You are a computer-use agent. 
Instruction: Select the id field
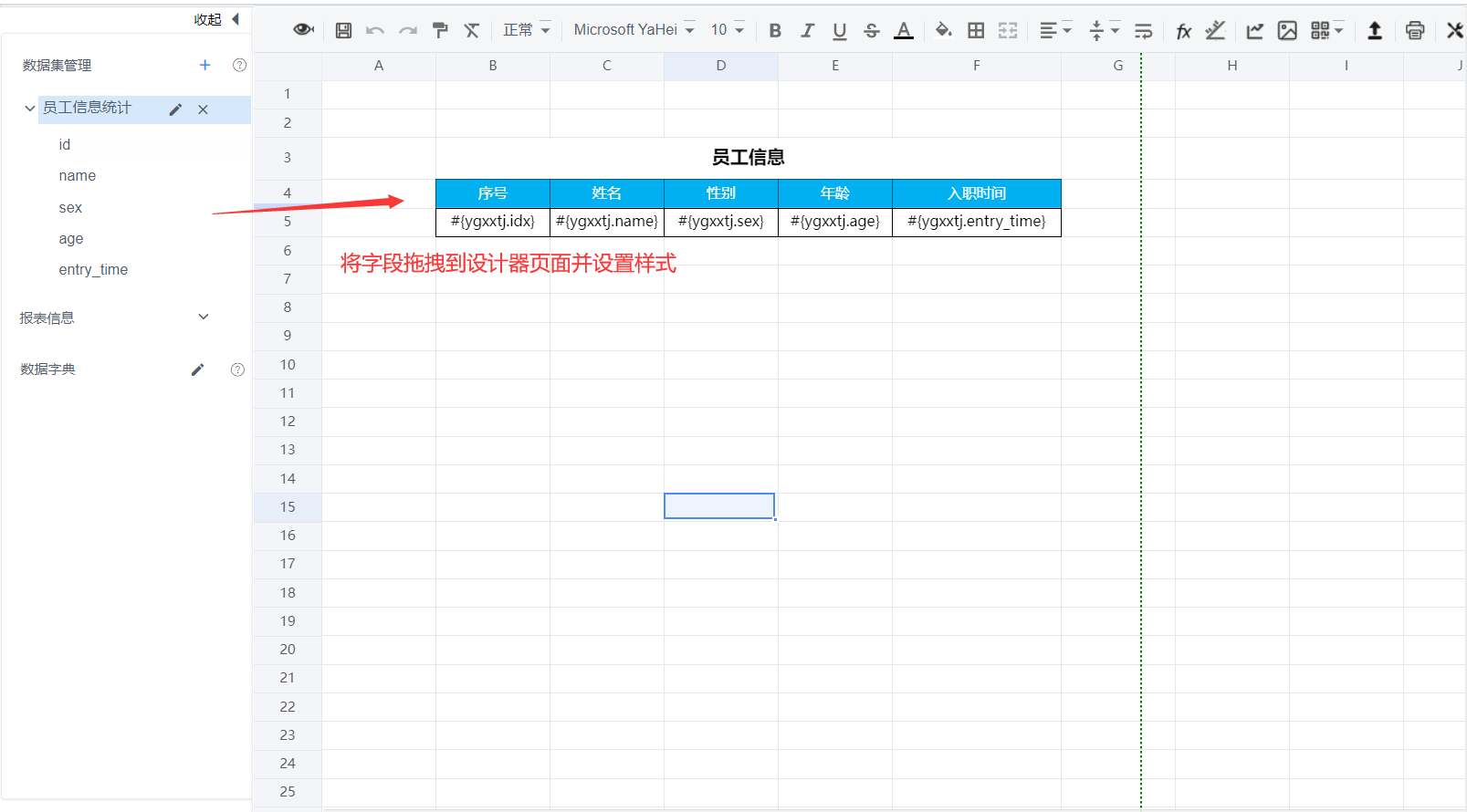point(65,144)
